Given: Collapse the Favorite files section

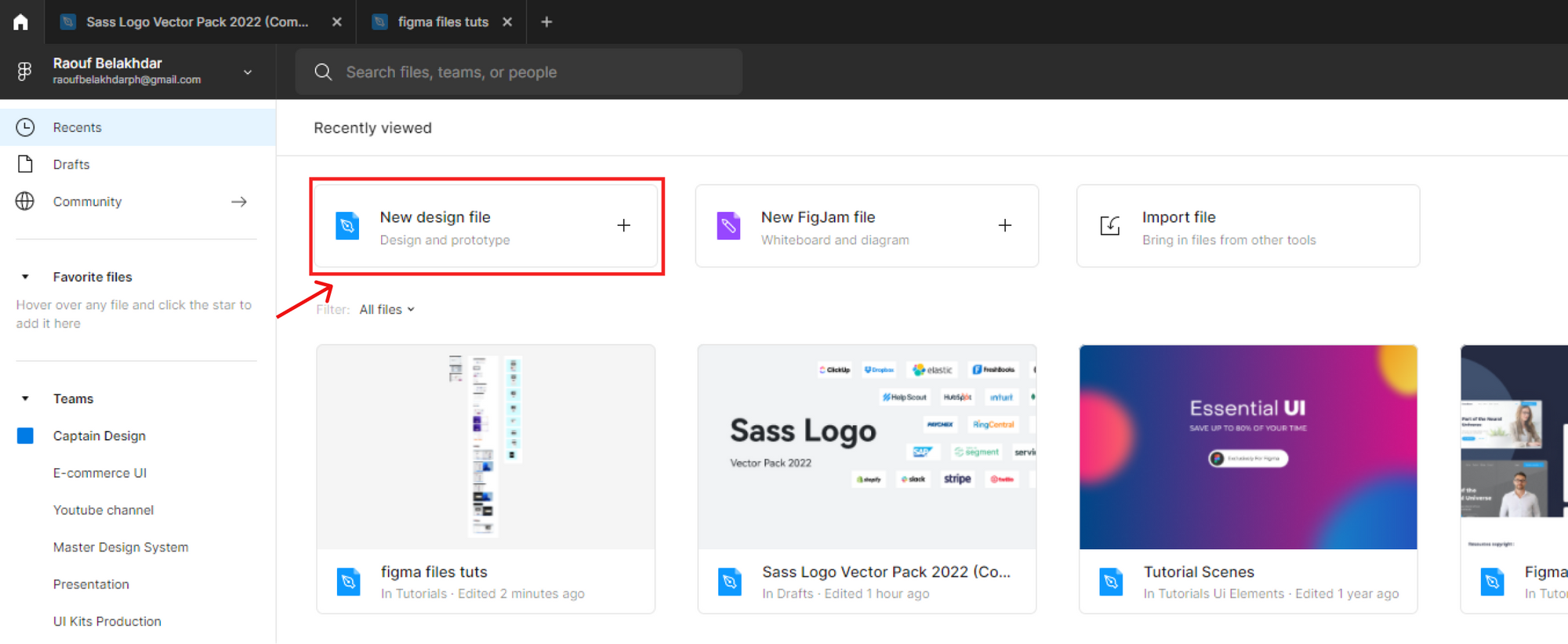Looking at the screenshot, I should coord(25,277).
